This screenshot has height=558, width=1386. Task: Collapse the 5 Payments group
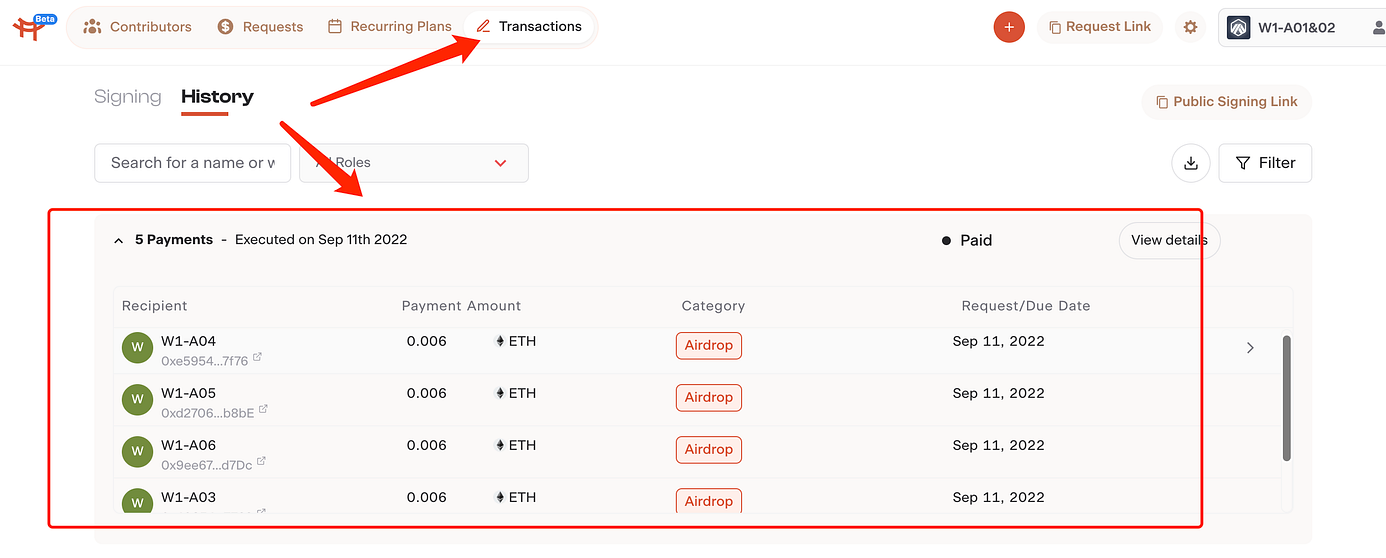point(119,241)
